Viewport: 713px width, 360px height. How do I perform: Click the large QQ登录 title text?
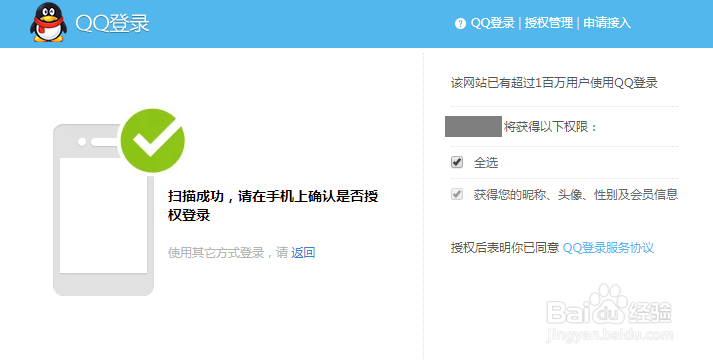[112, 24]
